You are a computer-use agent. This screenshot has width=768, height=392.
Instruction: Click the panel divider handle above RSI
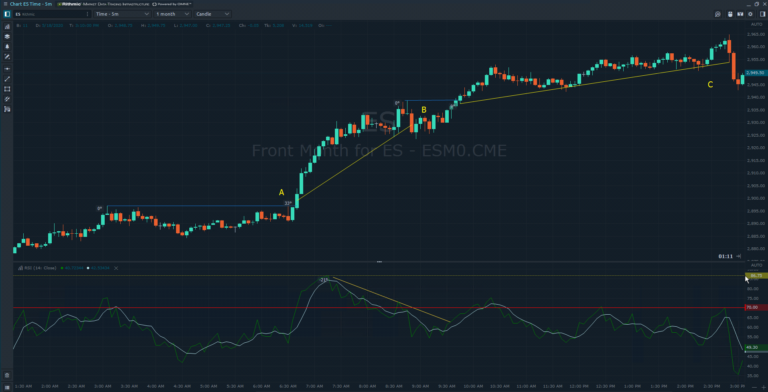[379, 262]
